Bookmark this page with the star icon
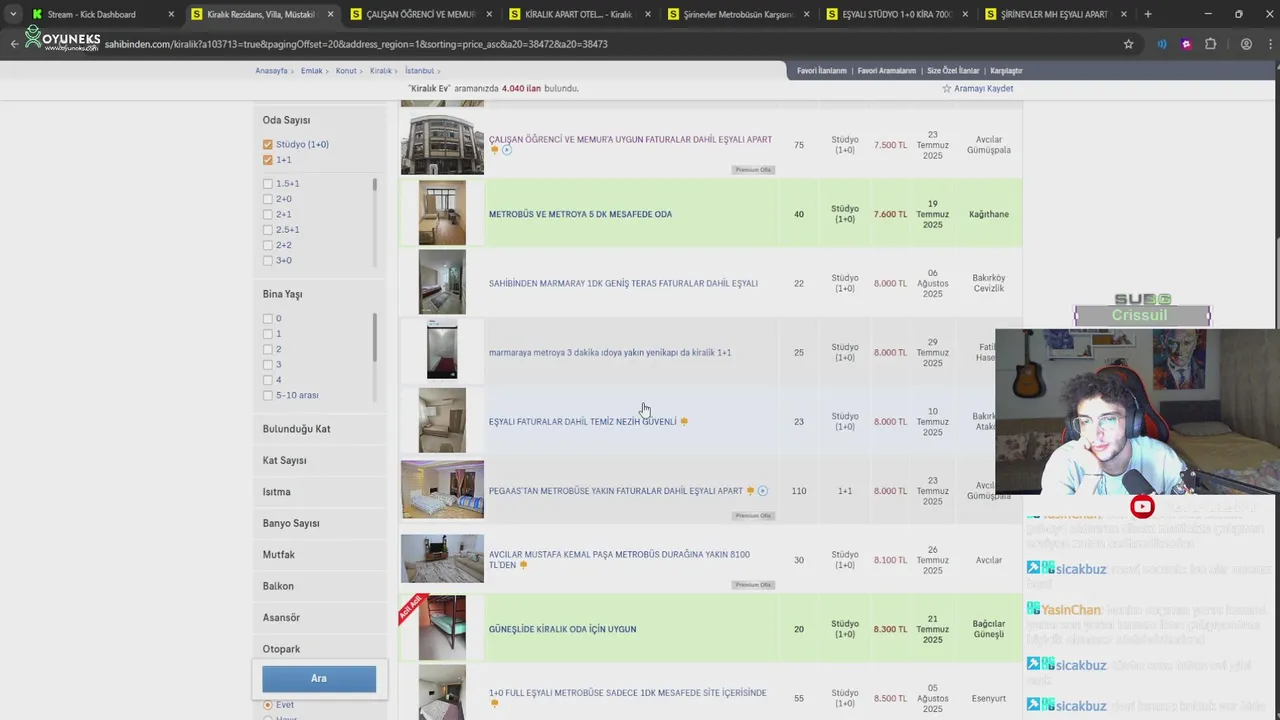 [1129, 44]
